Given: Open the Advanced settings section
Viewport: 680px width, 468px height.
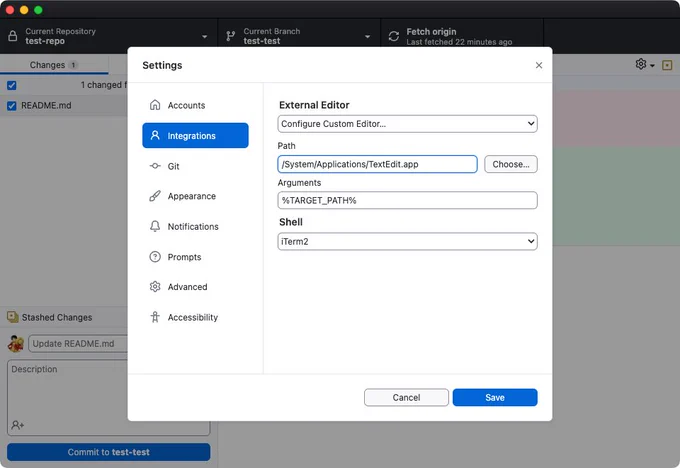Looking at the screenshot, I should pos(195,287).
